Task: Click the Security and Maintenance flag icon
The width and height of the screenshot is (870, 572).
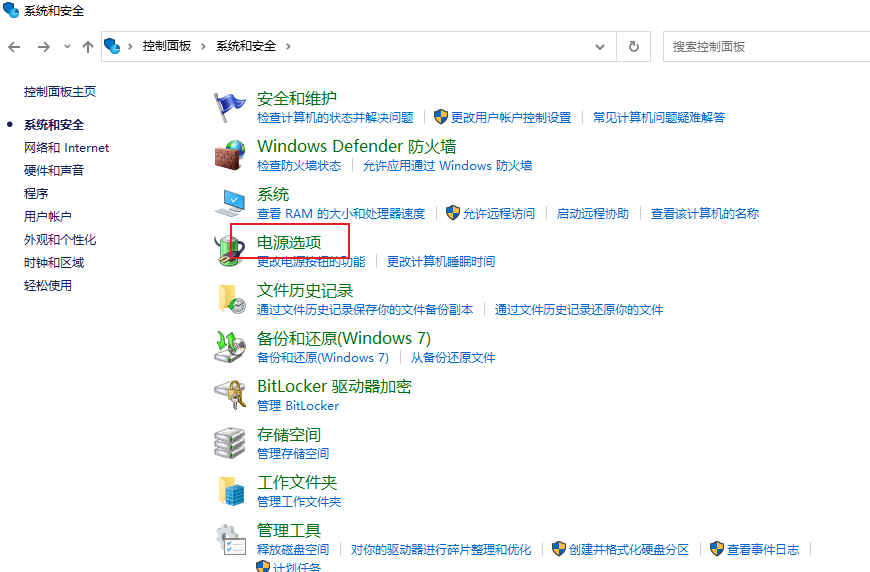Action: tap(230, 107)
